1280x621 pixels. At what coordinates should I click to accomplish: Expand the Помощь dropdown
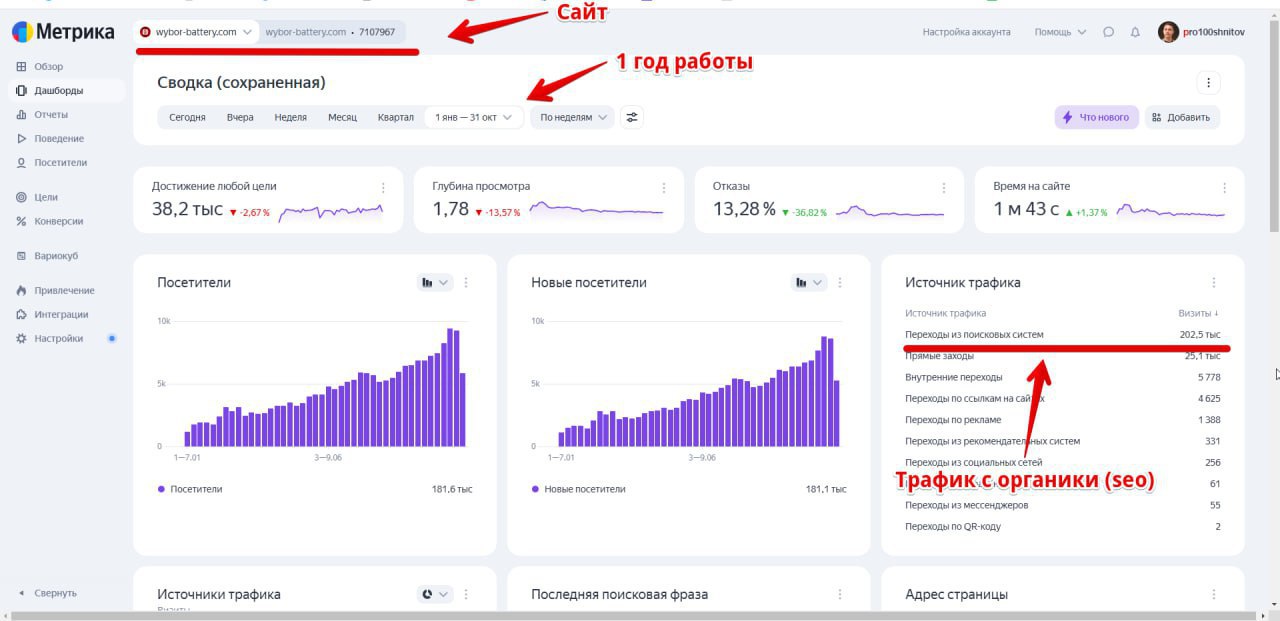(1060, 32)
